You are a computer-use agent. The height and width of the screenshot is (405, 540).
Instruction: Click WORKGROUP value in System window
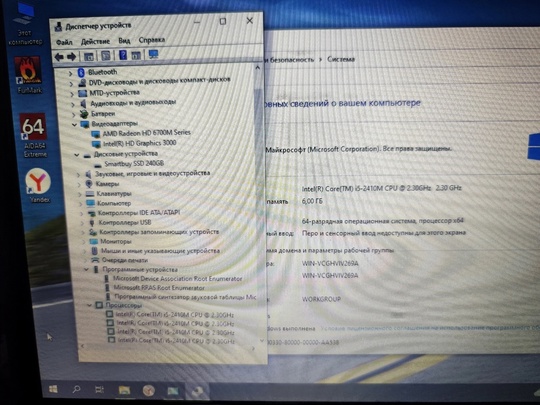coord(321,299)
